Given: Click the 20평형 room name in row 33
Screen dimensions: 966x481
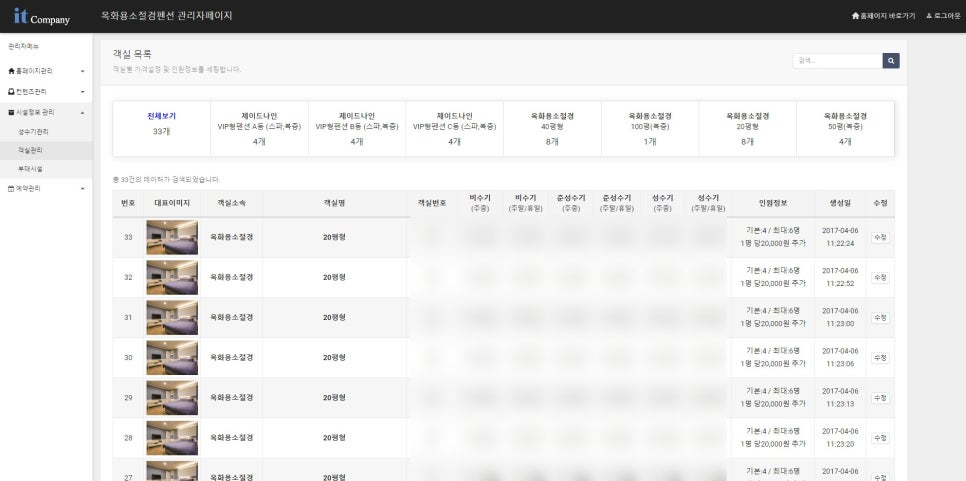Looking at the screenshot, I should 334,237.
